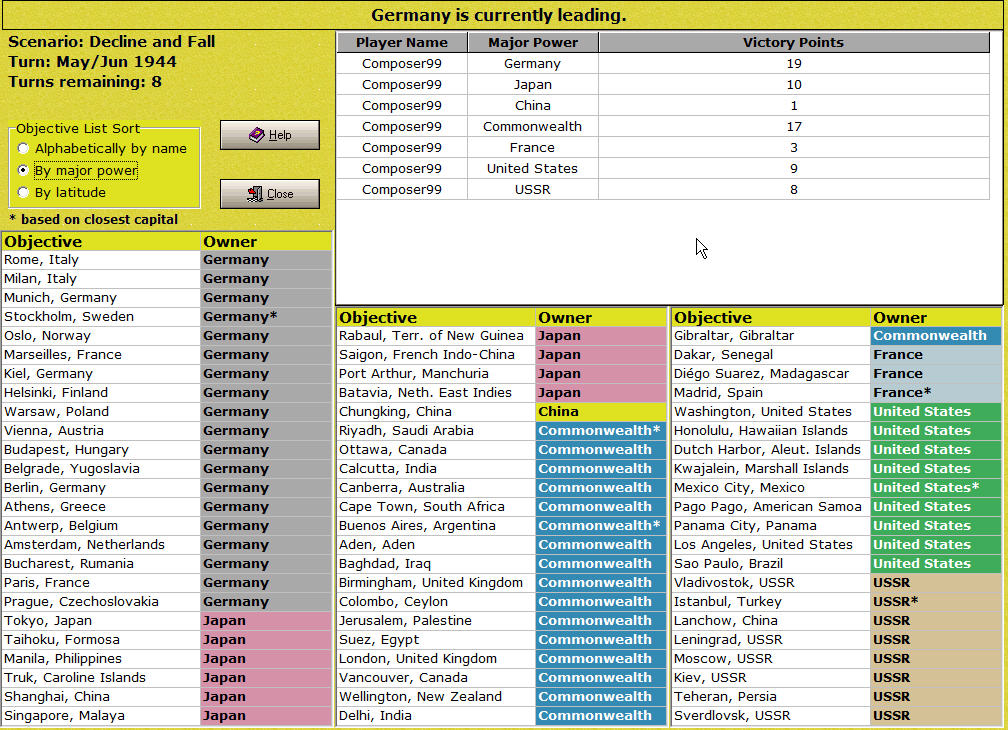
Task: Click France* owner cell for Madrid
Action: [x=936, y=393]
